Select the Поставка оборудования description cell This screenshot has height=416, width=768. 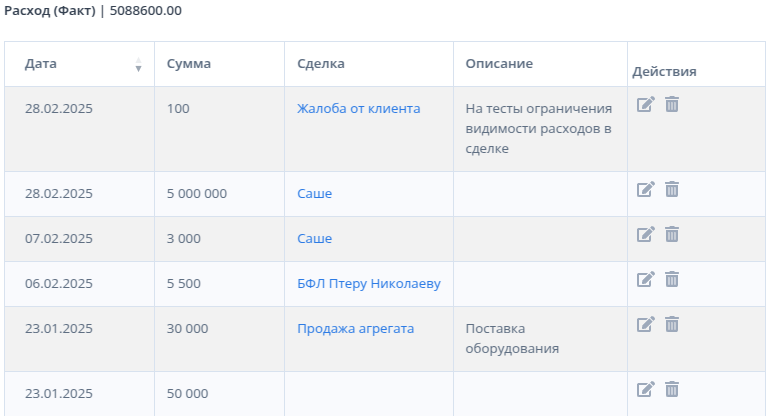click(x=540, y=339)
